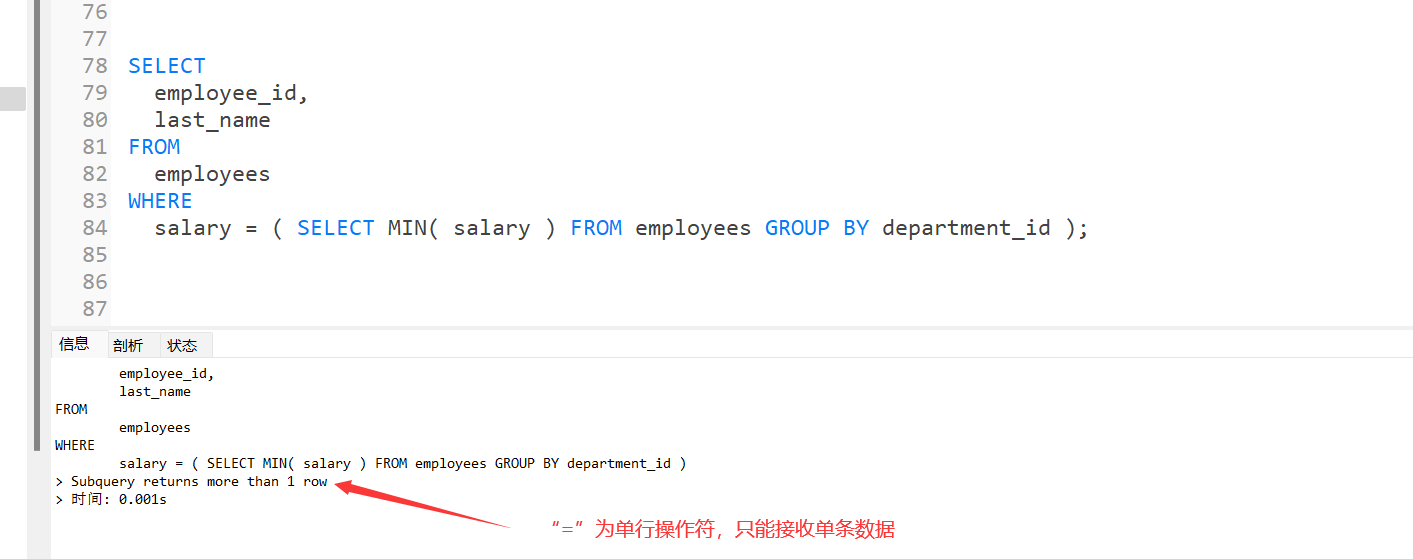This screenshot has height=559, width=1413.
Task: Click the FROM keyword on line 81
Action: 154,147
